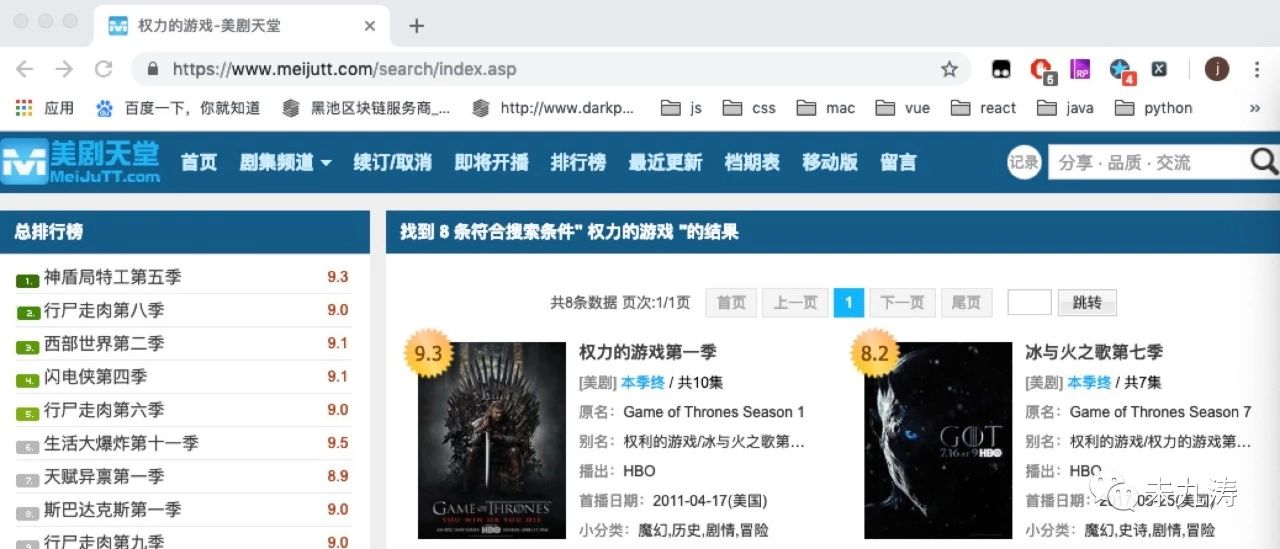Open ranking item 西部世界第二季
1280x549 pixels.
coord(104,343)
